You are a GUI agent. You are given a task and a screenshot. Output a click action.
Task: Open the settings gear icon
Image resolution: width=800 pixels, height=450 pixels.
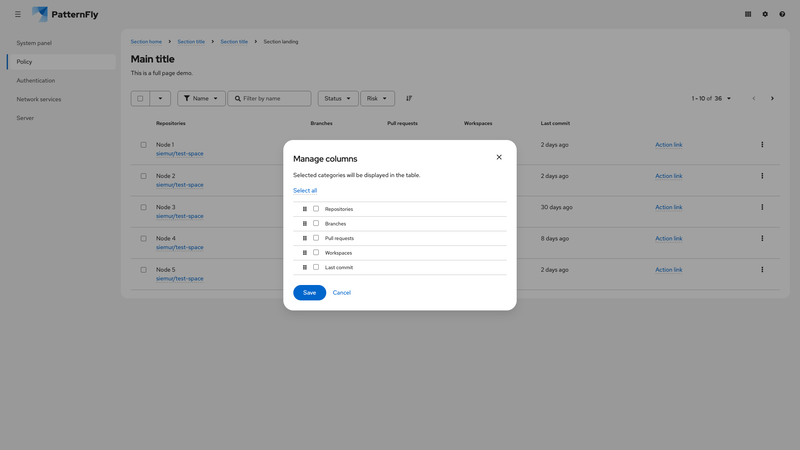click(x=765, y=14)
